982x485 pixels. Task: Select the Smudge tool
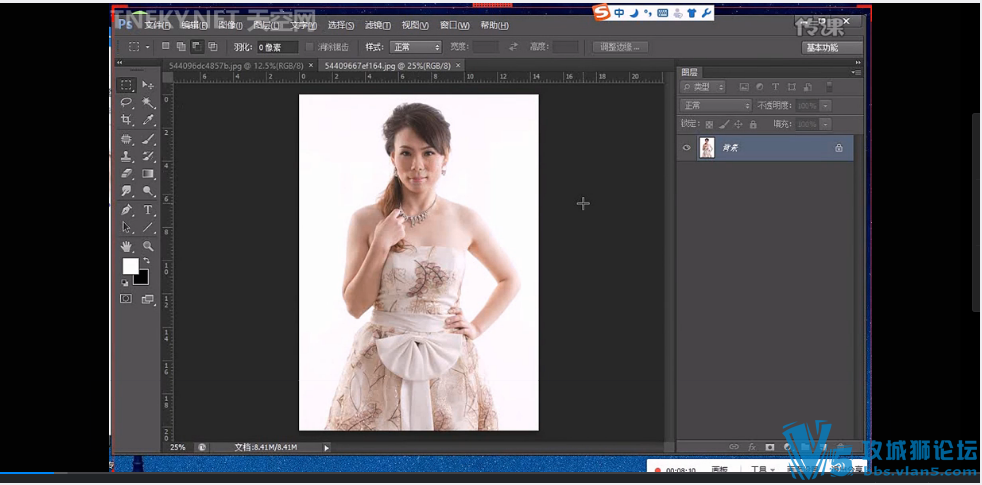click(x=127, y=190)
